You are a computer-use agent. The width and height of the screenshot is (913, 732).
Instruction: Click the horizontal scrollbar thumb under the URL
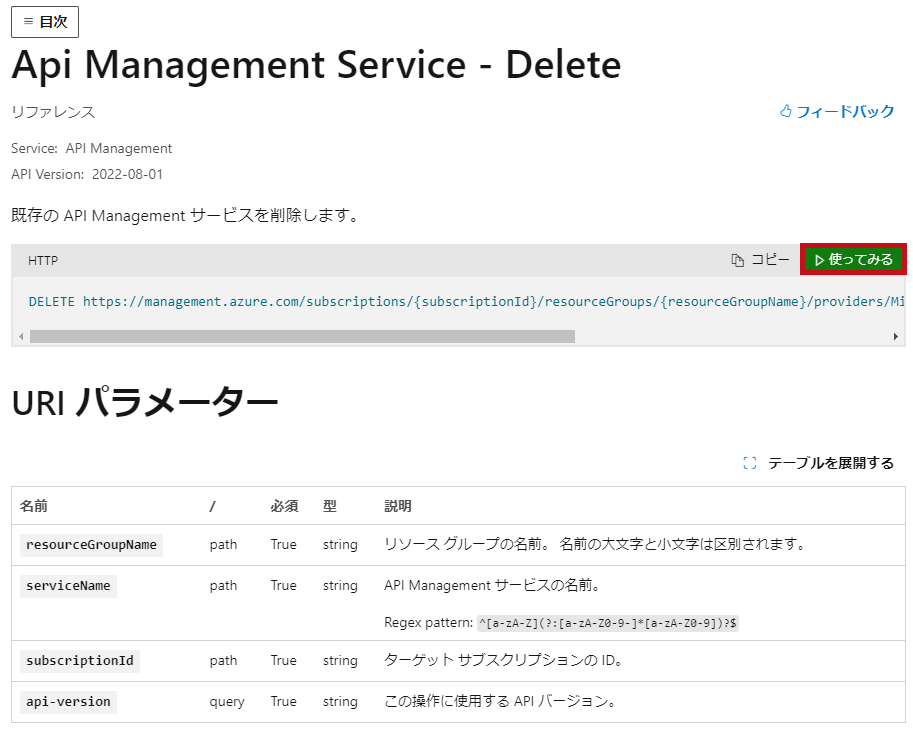(x=302, y=337)
